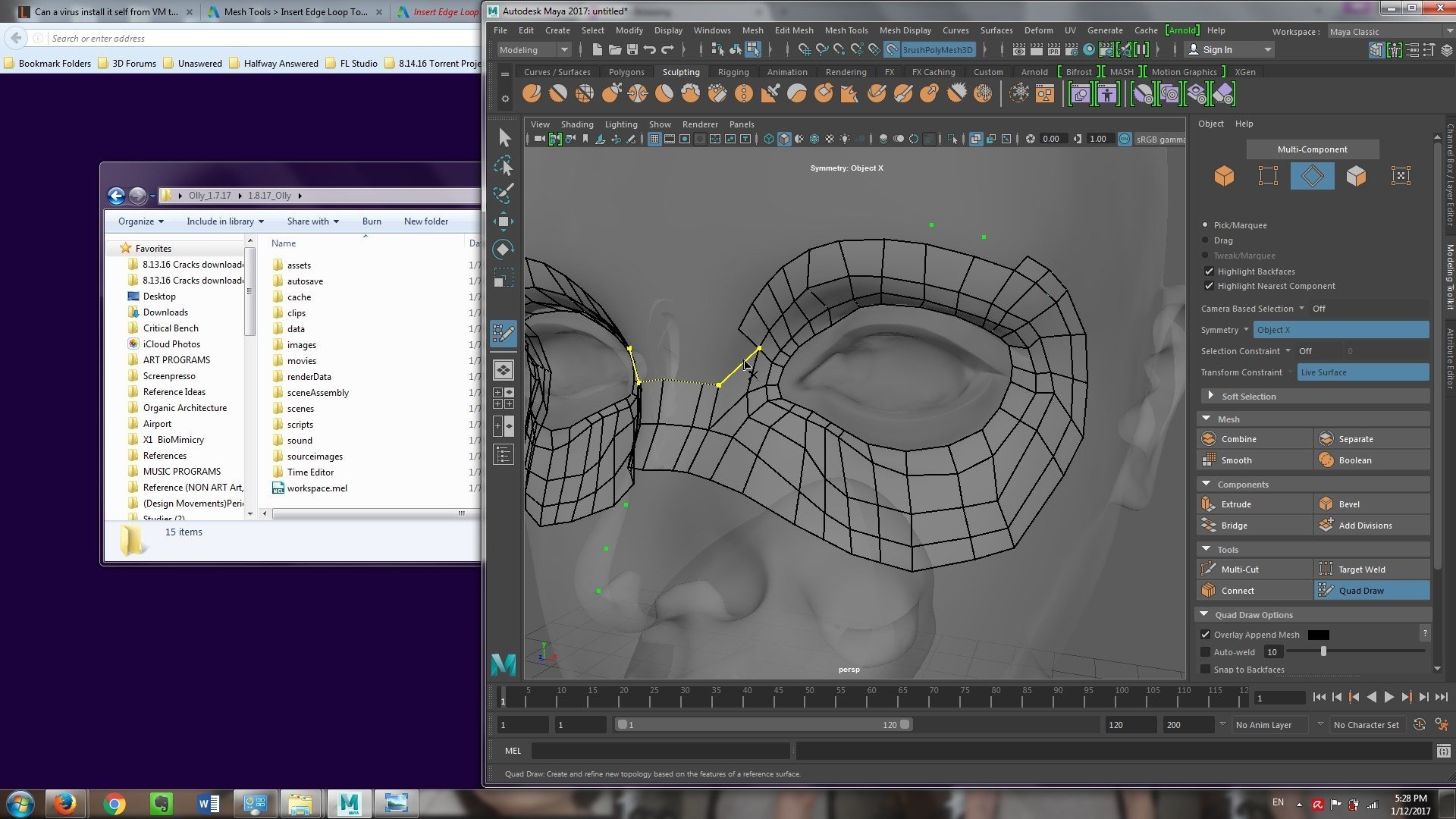Toggle Highlight Nearest Component checkbox
1456x819 pixels.
1209,286
